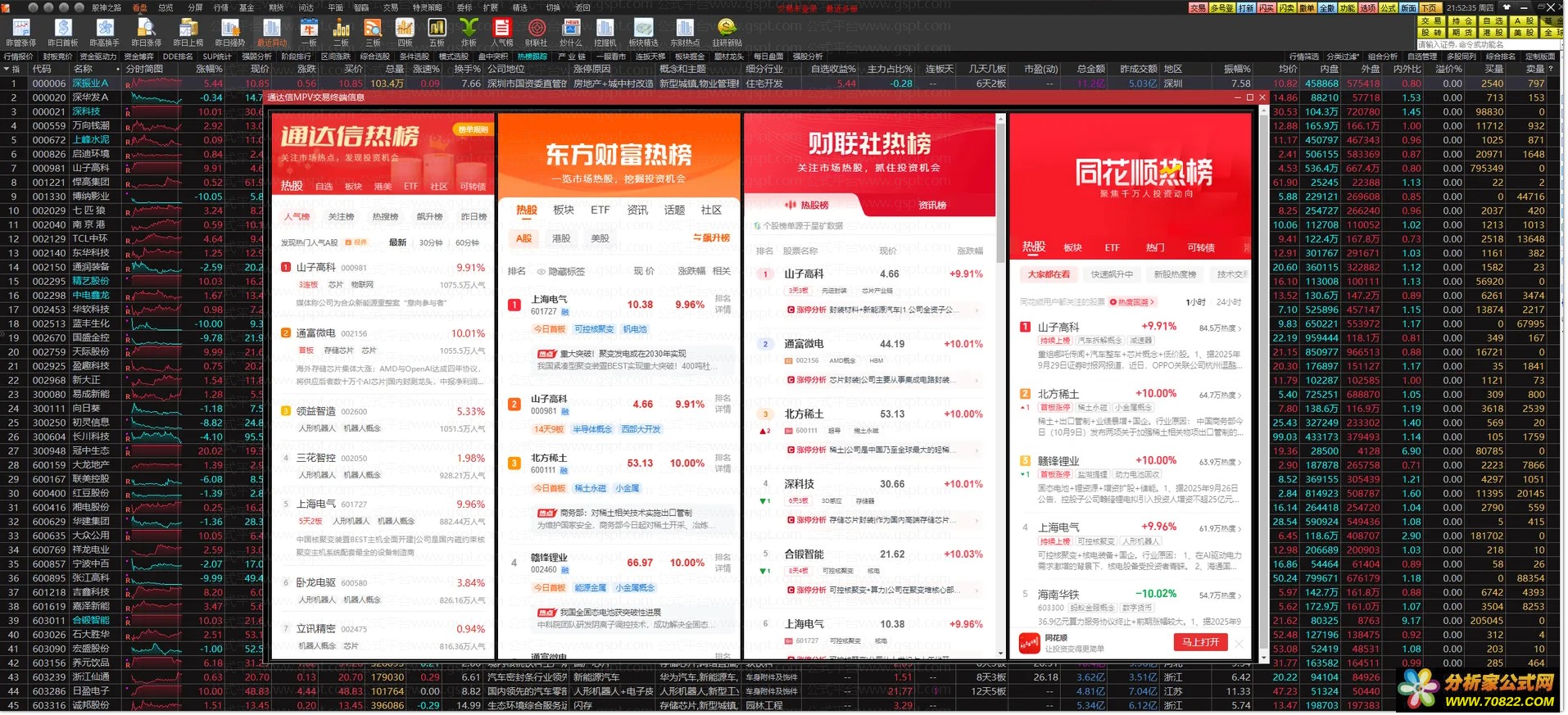Open the 板块精选 toolbar icon
This screenshot has width=1568, height=715.
643,32
